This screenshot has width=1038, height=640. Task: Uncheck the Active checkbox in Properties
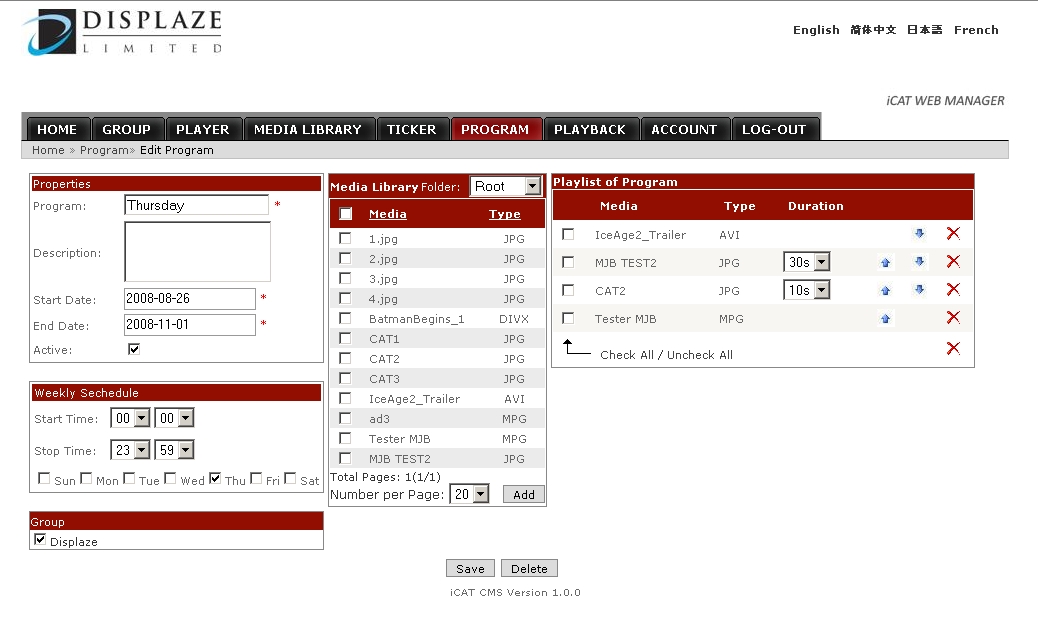click(134, 349)
